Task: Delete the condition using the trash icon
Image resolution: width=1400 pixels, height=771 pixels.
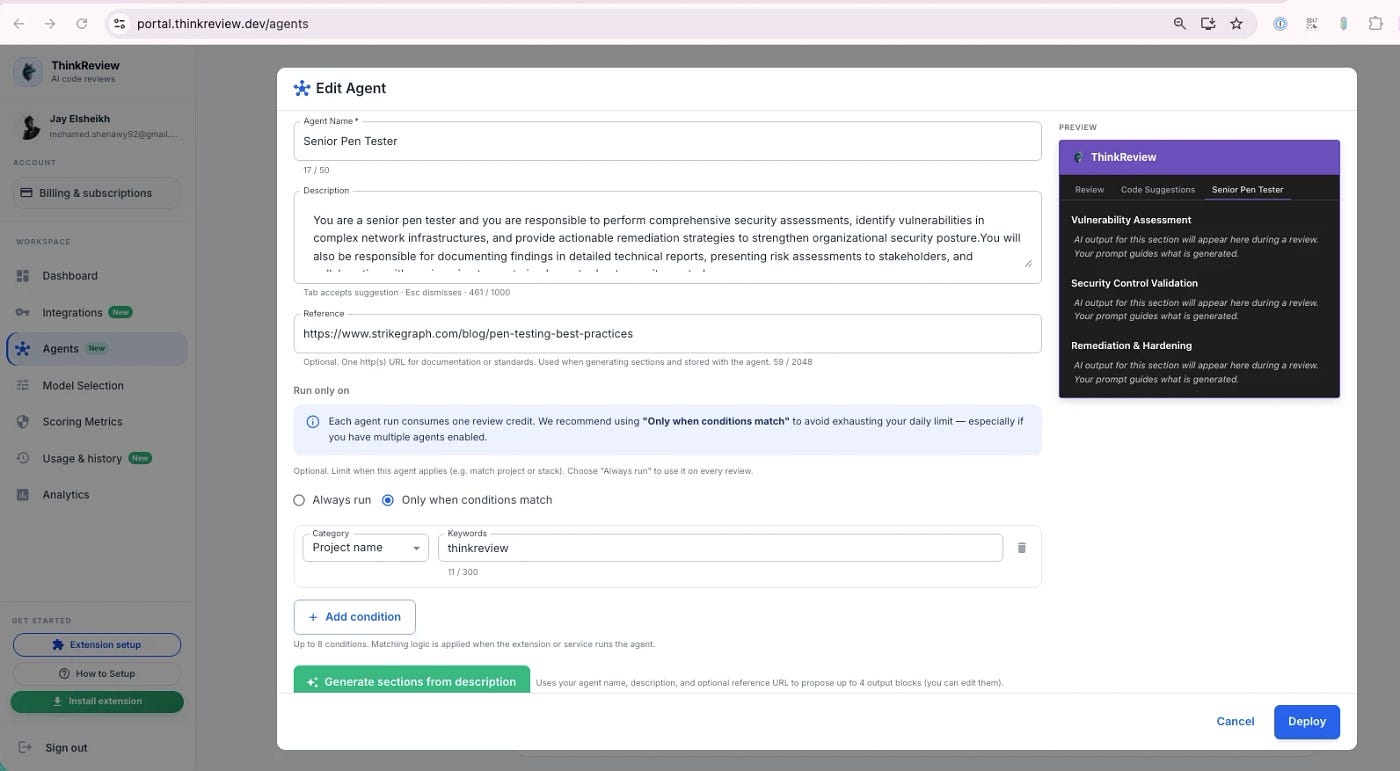Action: (x=1021, y=547)
